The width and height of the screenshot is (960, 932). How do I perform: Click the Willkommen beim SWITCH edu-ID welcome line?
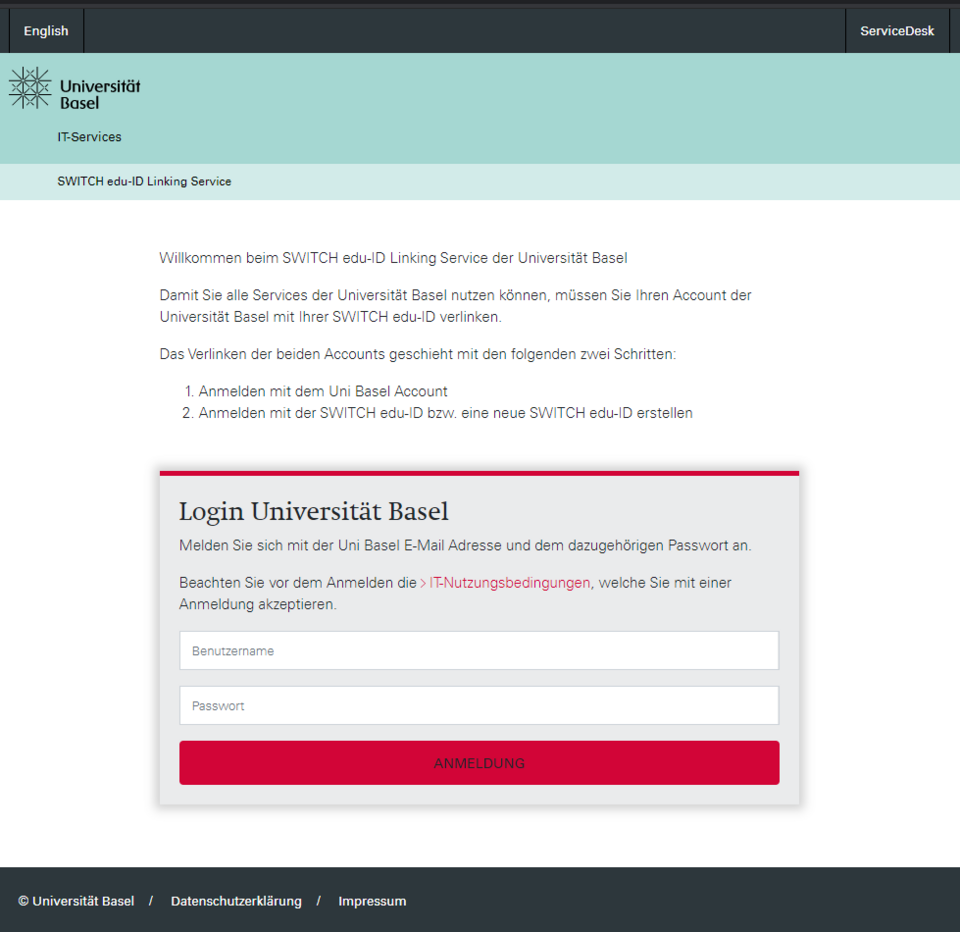point(393,258)
